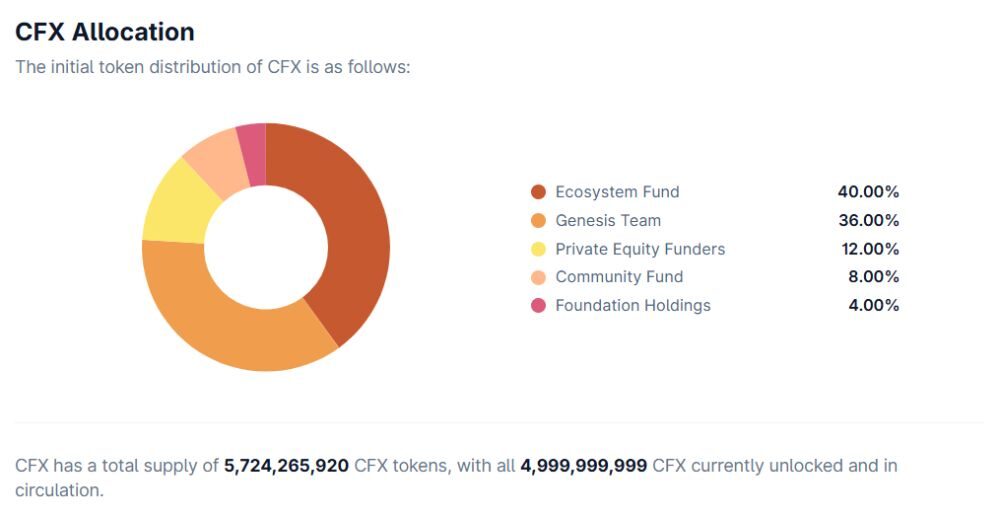Image resolution: width=1000 pixels, height=522 pixels.
Task: Click the 40.00% percentage value
Action: point(868,192)
